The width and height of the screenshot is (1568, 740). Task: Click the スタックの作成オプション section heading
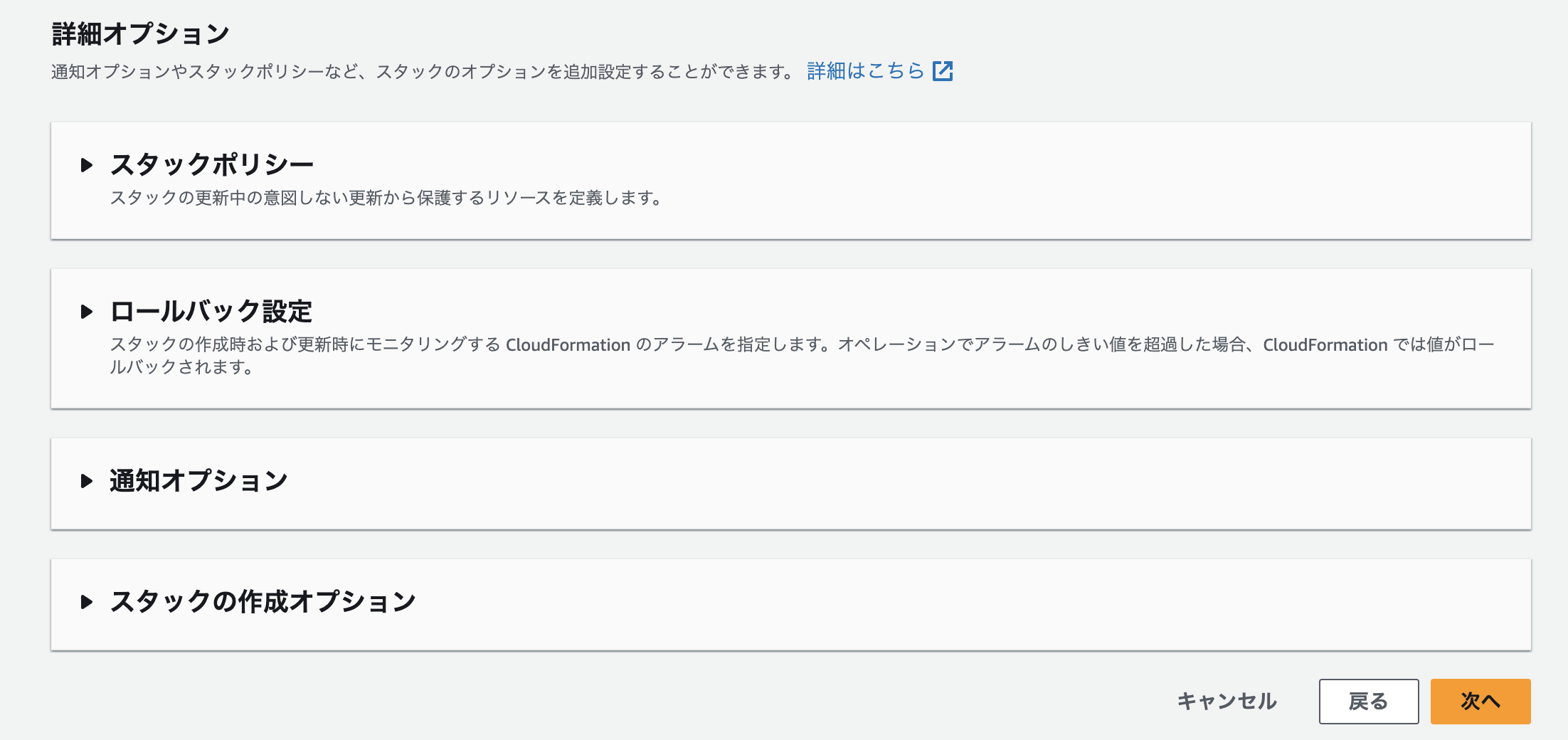tap(263, 601)
